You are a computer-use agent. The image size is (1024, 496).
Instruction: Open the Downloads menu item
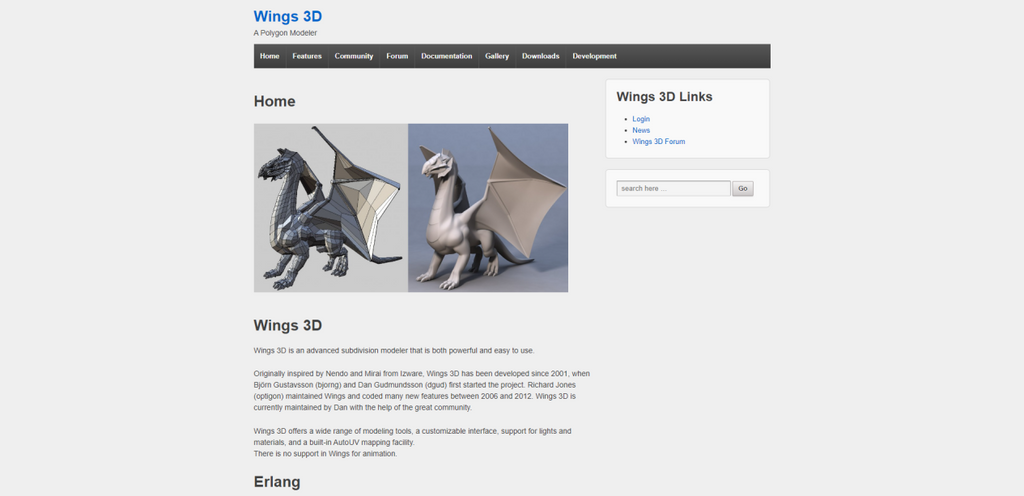pyautogui.click(x=541, y=56)
